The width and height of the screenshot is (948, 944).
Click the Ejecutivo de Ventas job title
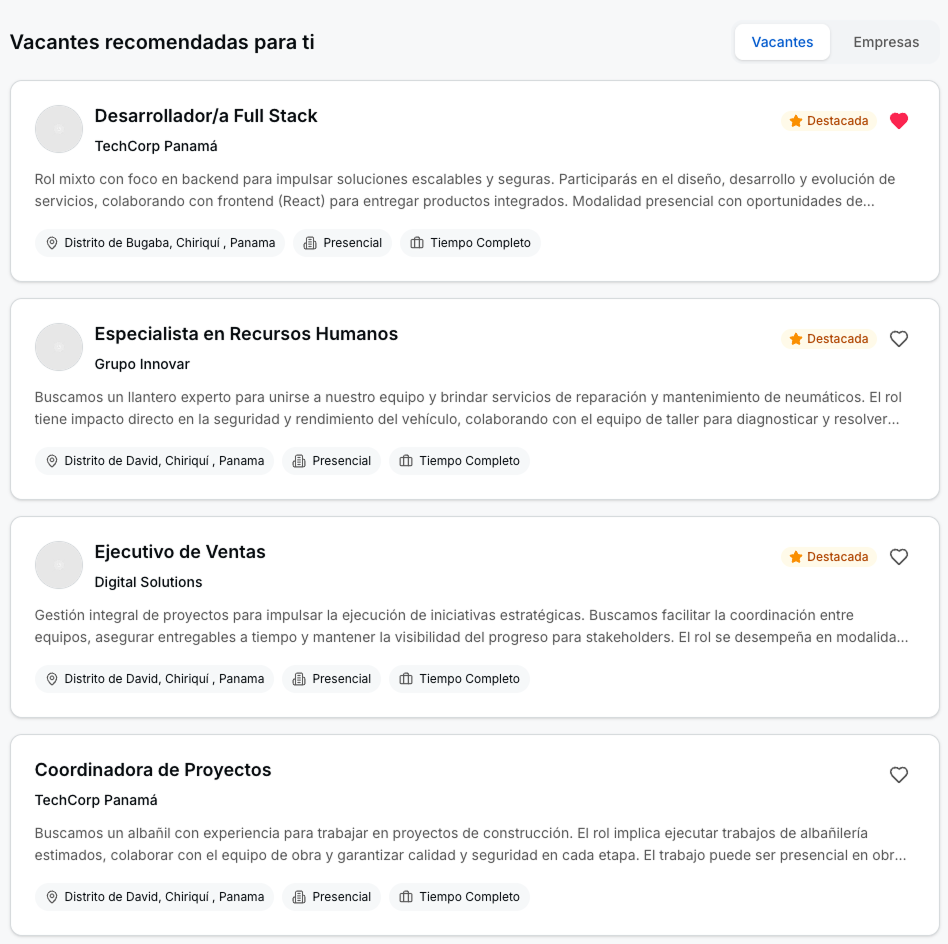pos(179,552)
